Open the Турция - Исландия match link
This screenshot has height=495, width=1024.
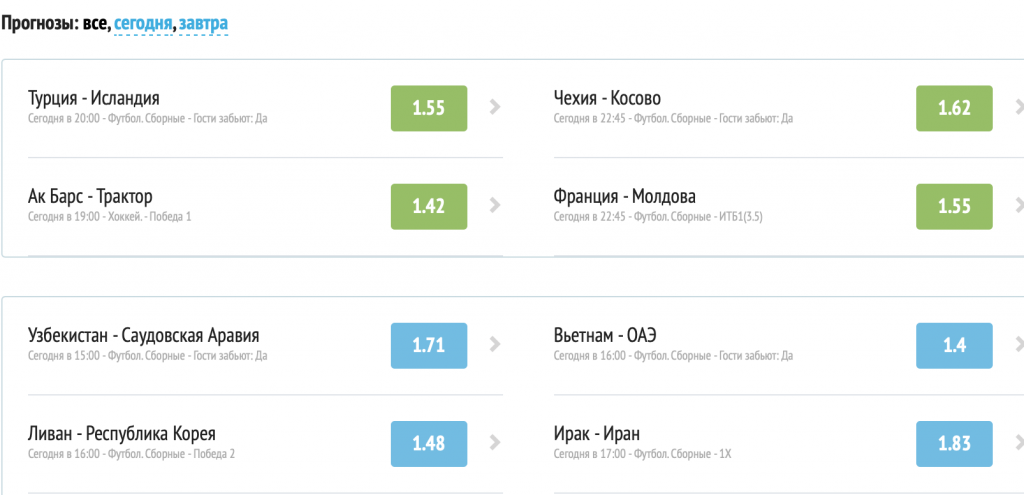[94, 98]
